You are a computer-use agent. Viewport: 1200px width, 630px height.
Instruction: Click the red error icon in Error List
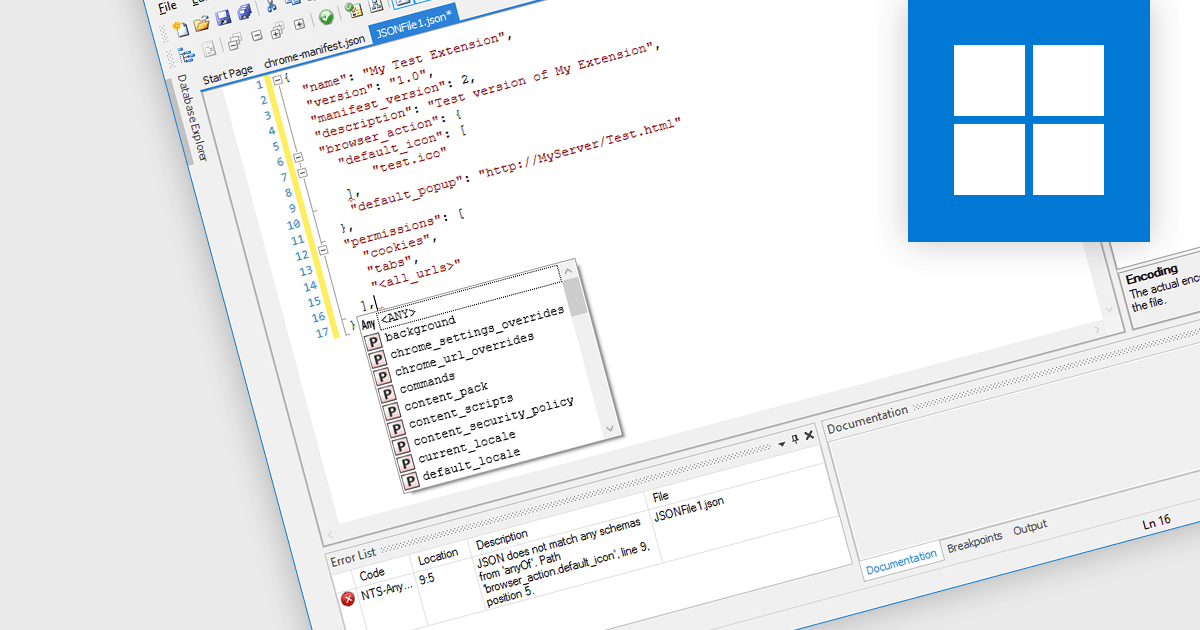[348, 598]
